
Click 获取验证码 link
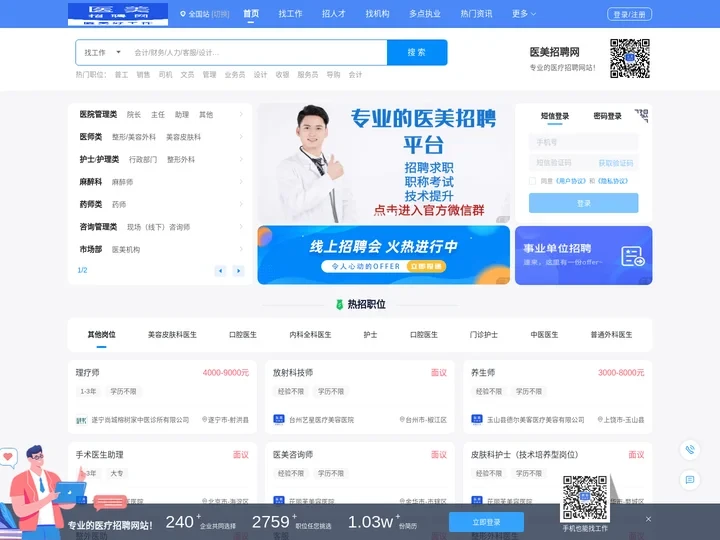pyautogui.click(x=616, y=163)
